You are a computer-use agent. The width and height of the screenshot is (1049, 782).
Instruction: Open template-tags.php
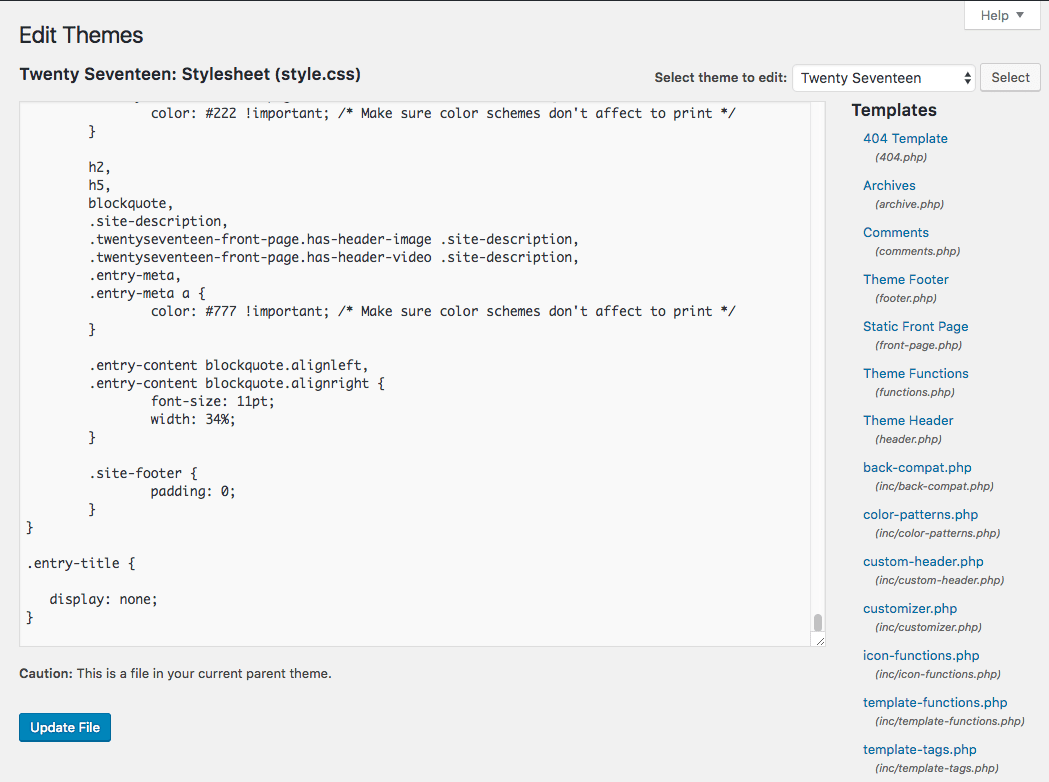pyautogui.click(x=919, y=749)
